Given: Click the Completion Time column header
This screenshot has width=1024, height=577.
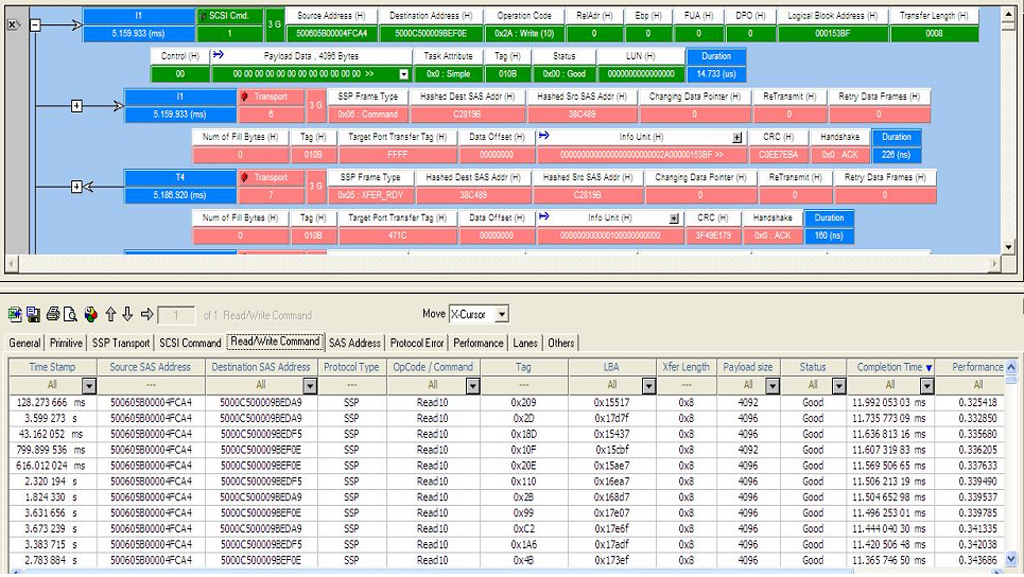Looking at the screenshot, I should tap(889, 367).
